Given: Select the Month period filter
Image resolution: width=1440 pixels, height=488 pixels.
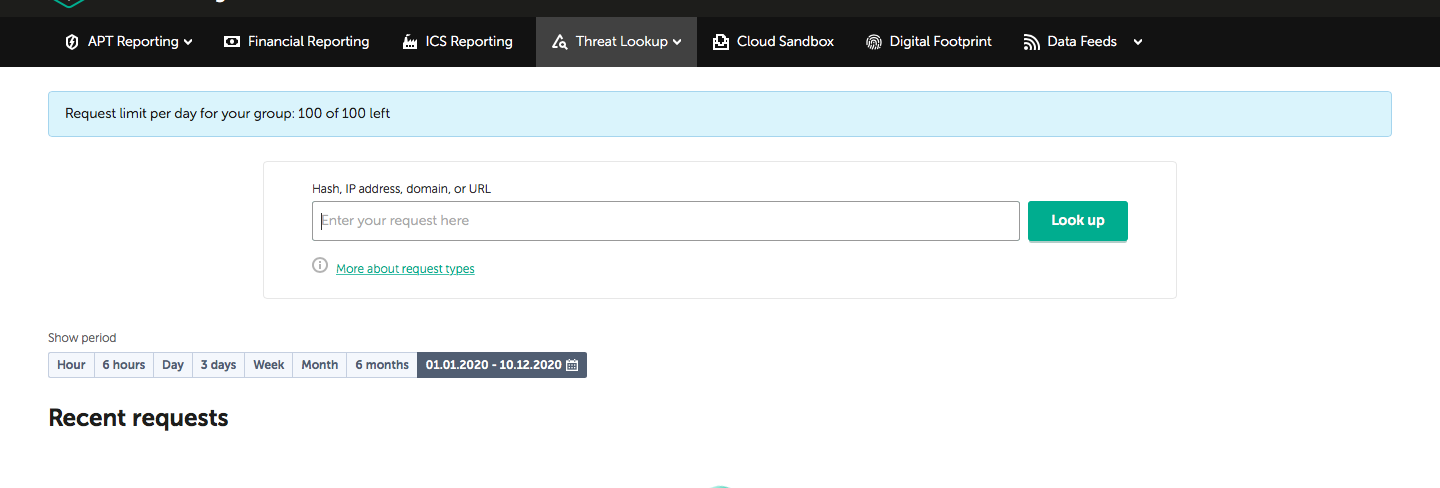Looking at the screenshot, I should [x=320, y=365].
